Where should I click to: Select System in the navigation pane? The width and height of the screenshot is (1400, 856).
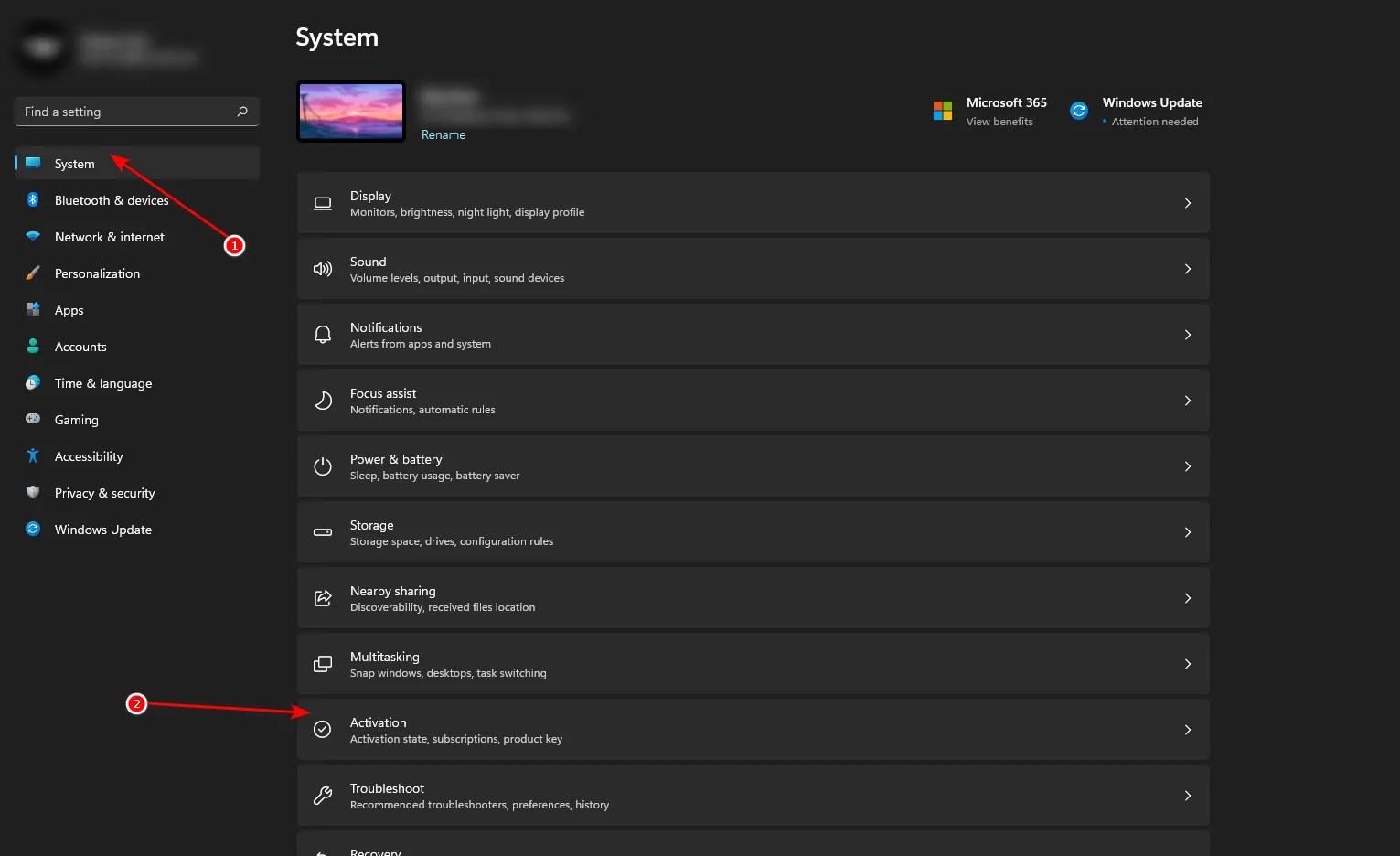73,163
